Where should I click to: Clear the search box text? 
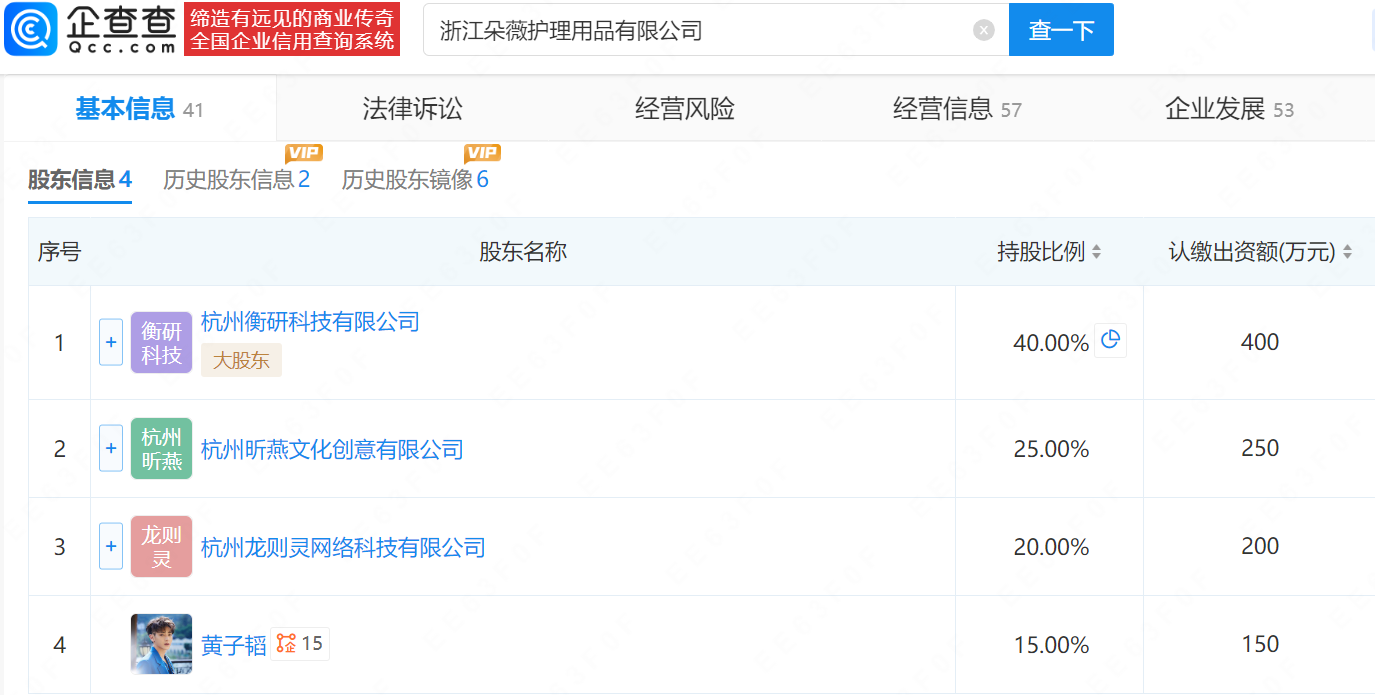tap(984, 30)
